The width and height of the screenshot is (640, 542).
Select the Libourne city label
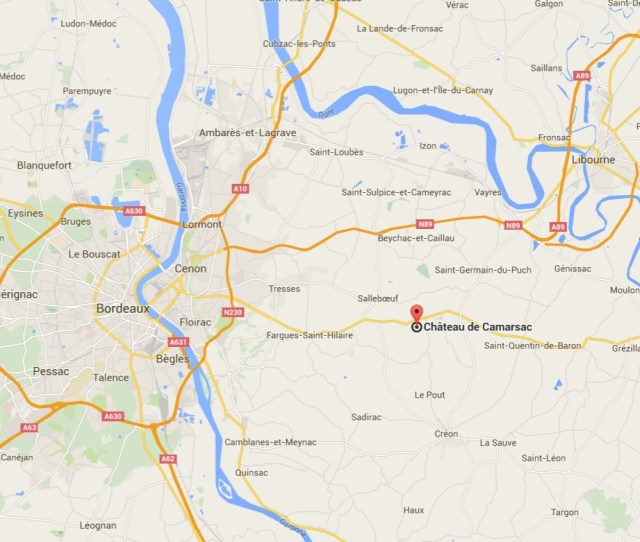coord(593,160)
